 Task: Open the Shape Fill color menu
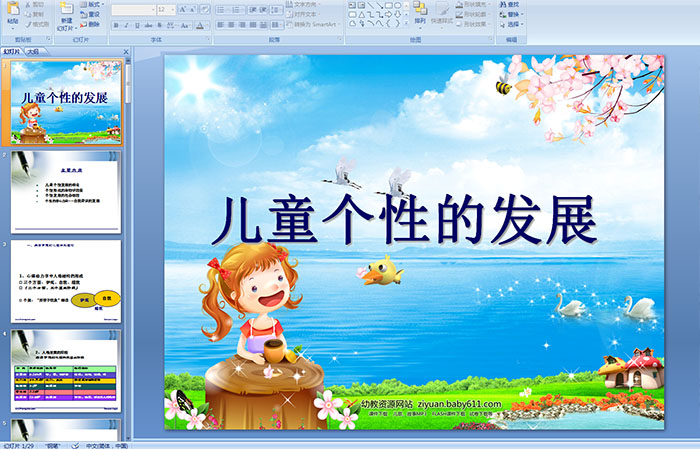coord(473,4)
